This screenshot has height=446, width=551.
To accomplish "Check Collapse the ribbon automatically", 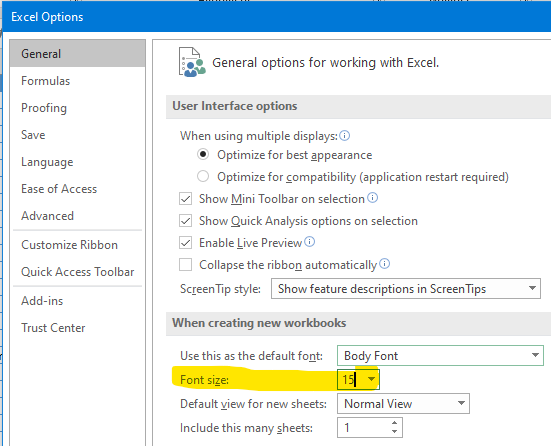I will tap(186, 265).
